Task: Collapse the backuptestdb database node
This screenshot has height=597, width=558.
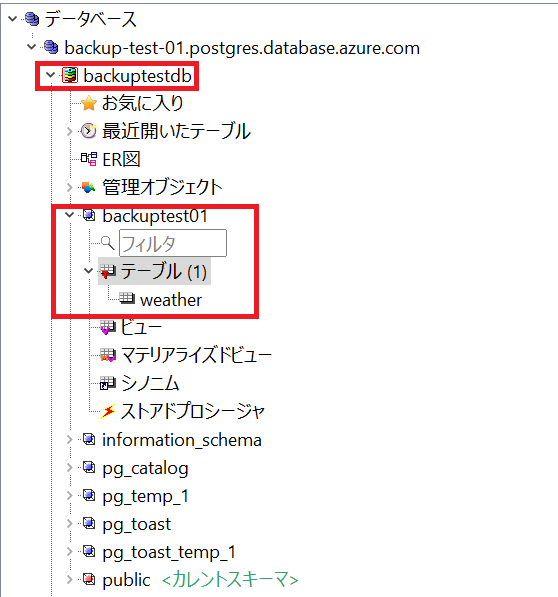Action: click(50, 75)
